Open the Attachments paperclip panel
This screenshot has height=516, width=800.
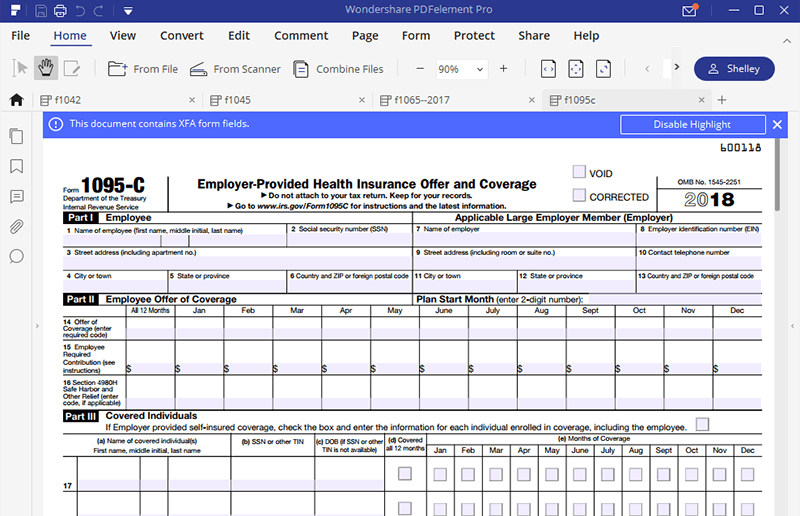[x=16, y=226]
